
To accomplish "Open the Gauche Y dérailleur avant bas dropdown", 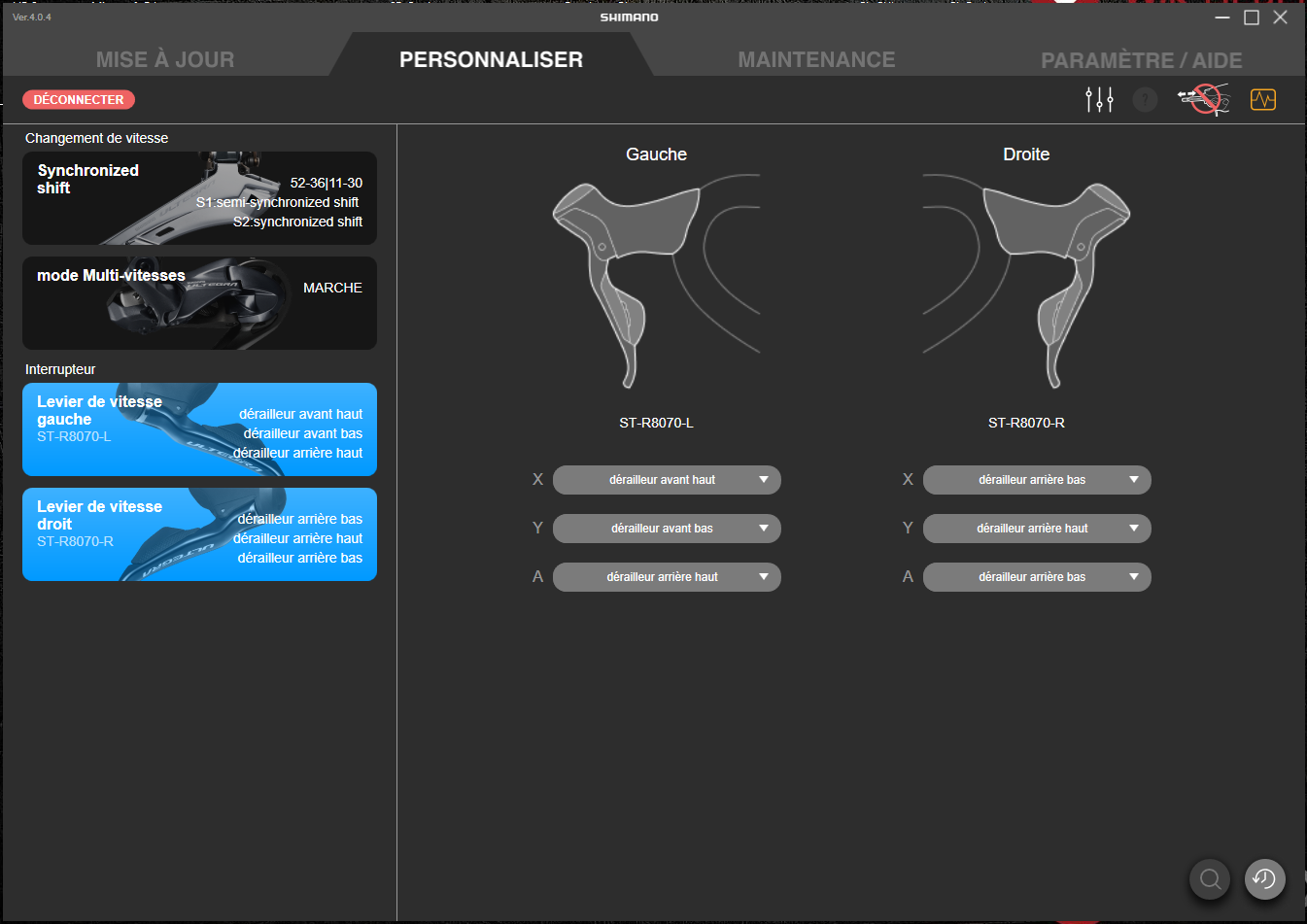I will [x=667, y=529].
